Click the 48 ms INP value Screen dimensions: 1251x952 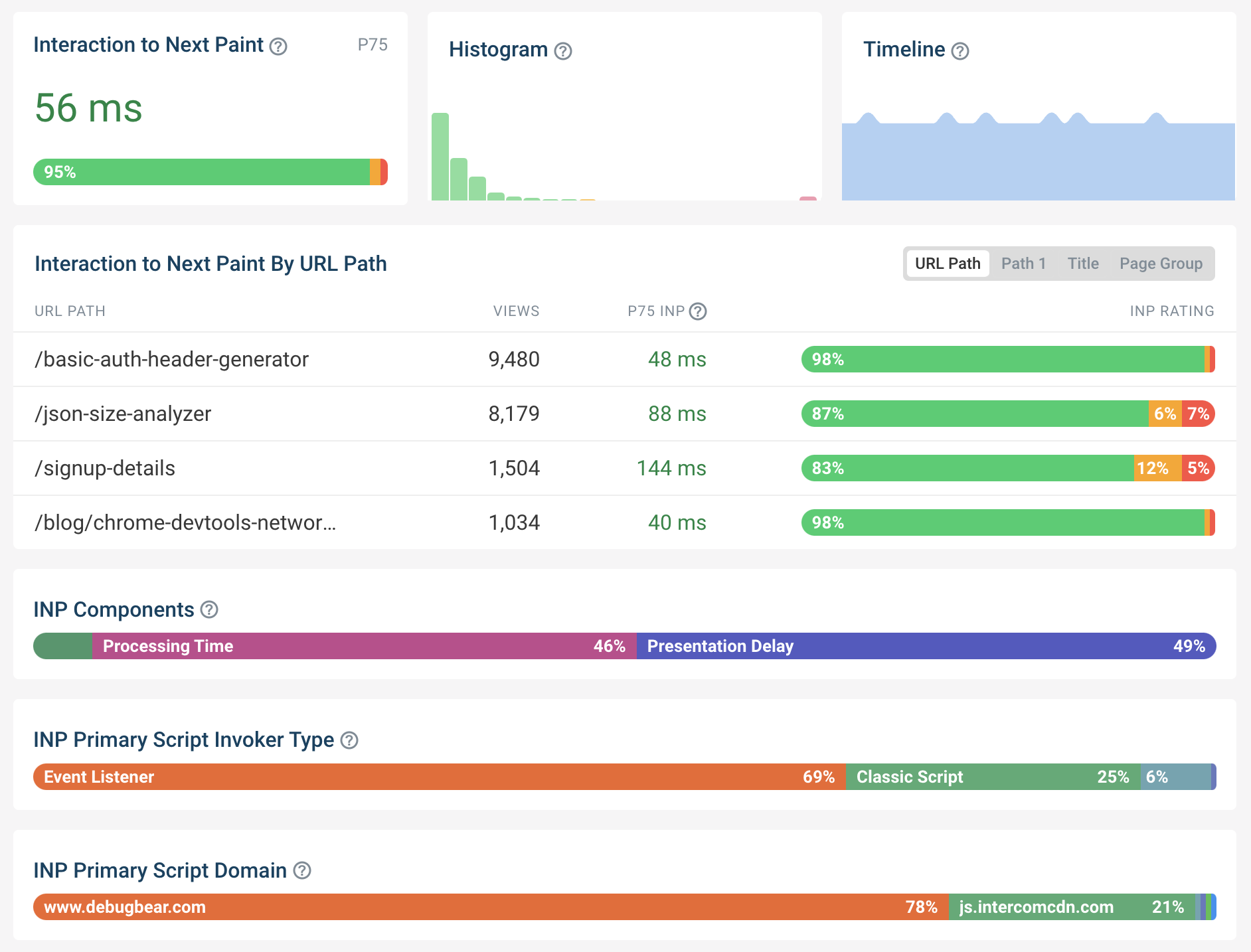click(677, 359)
